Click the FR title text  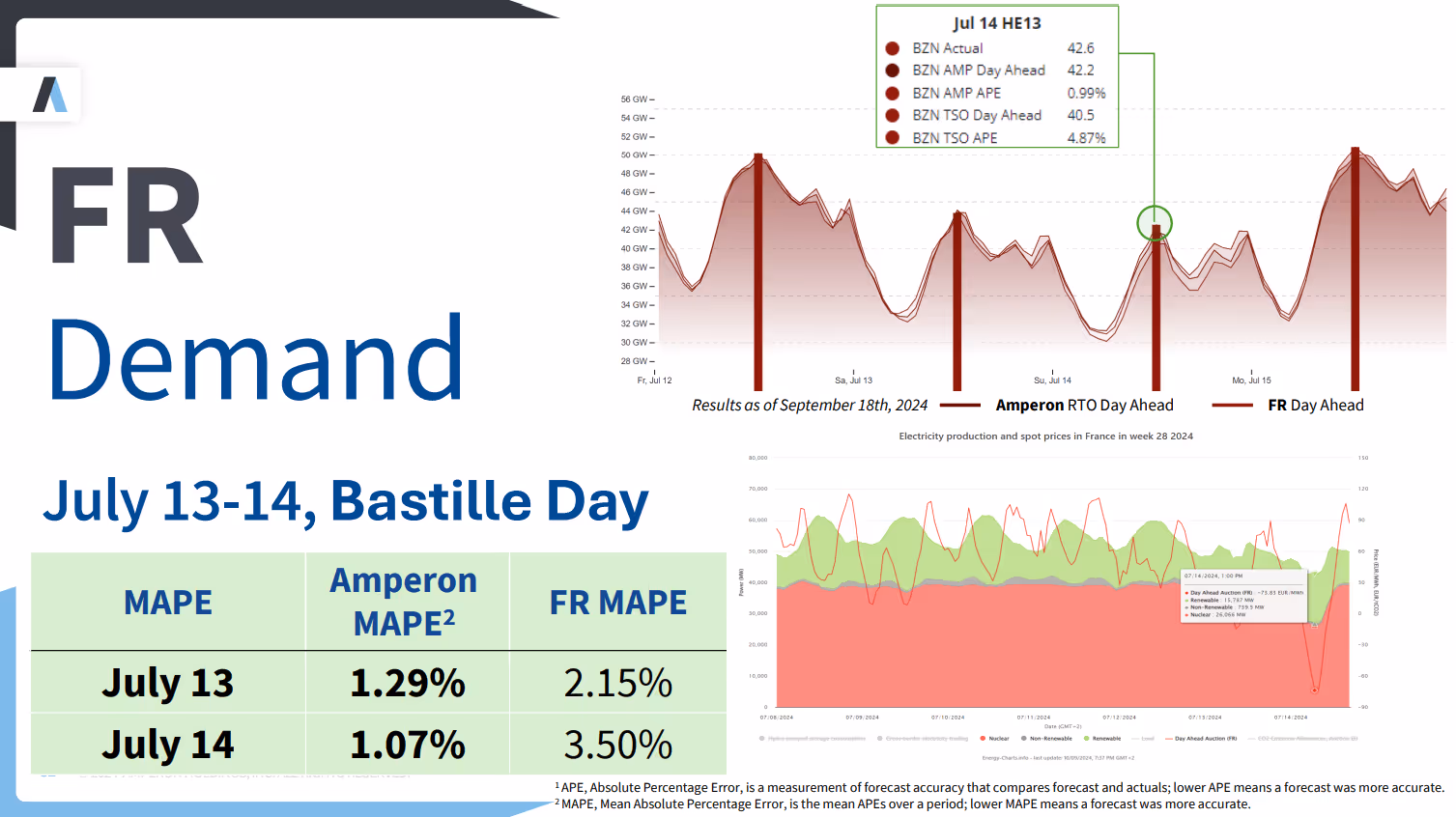[x=126, y=215]
